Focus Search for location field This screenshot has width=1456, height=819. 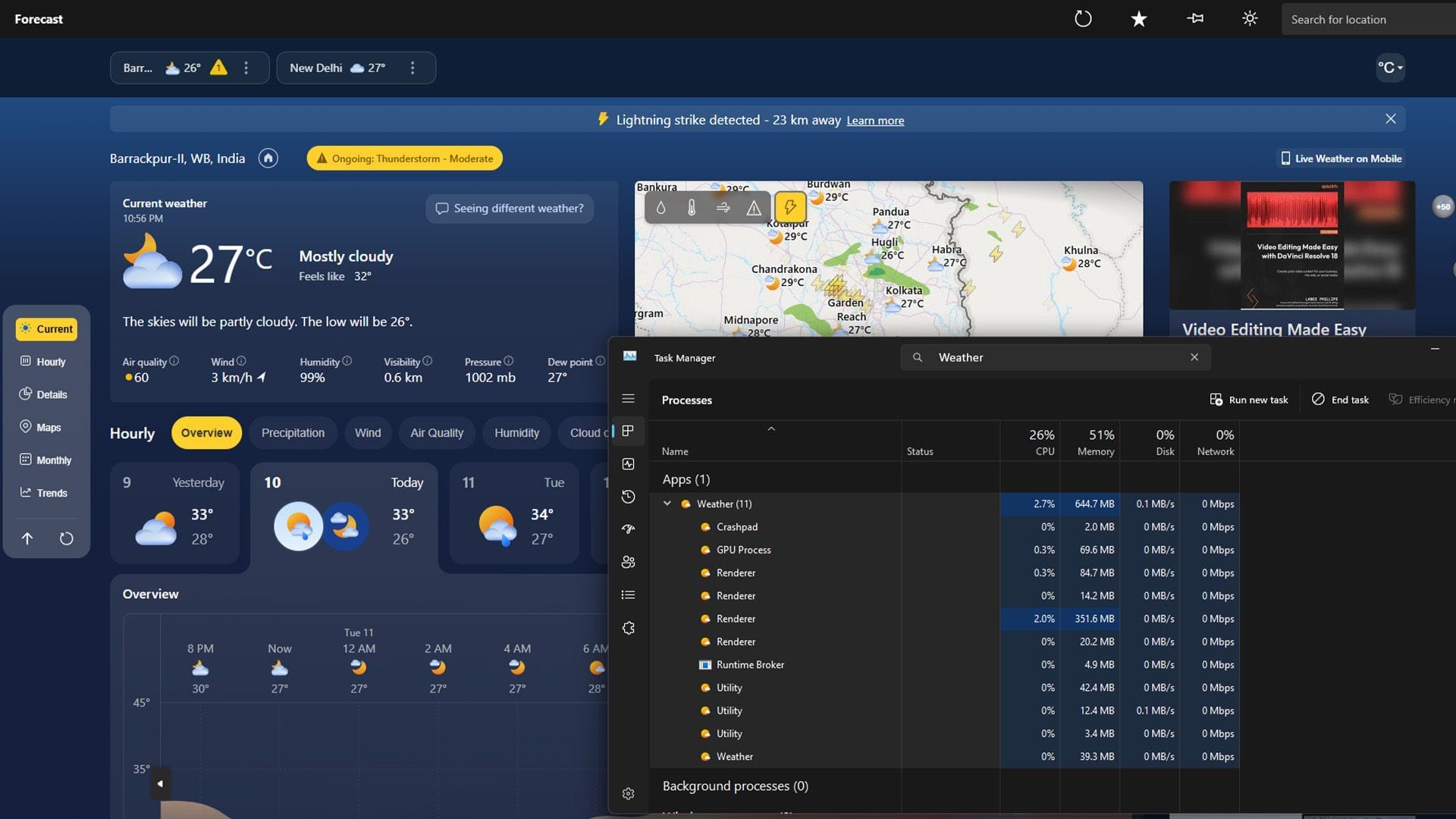pos(1369,20)
